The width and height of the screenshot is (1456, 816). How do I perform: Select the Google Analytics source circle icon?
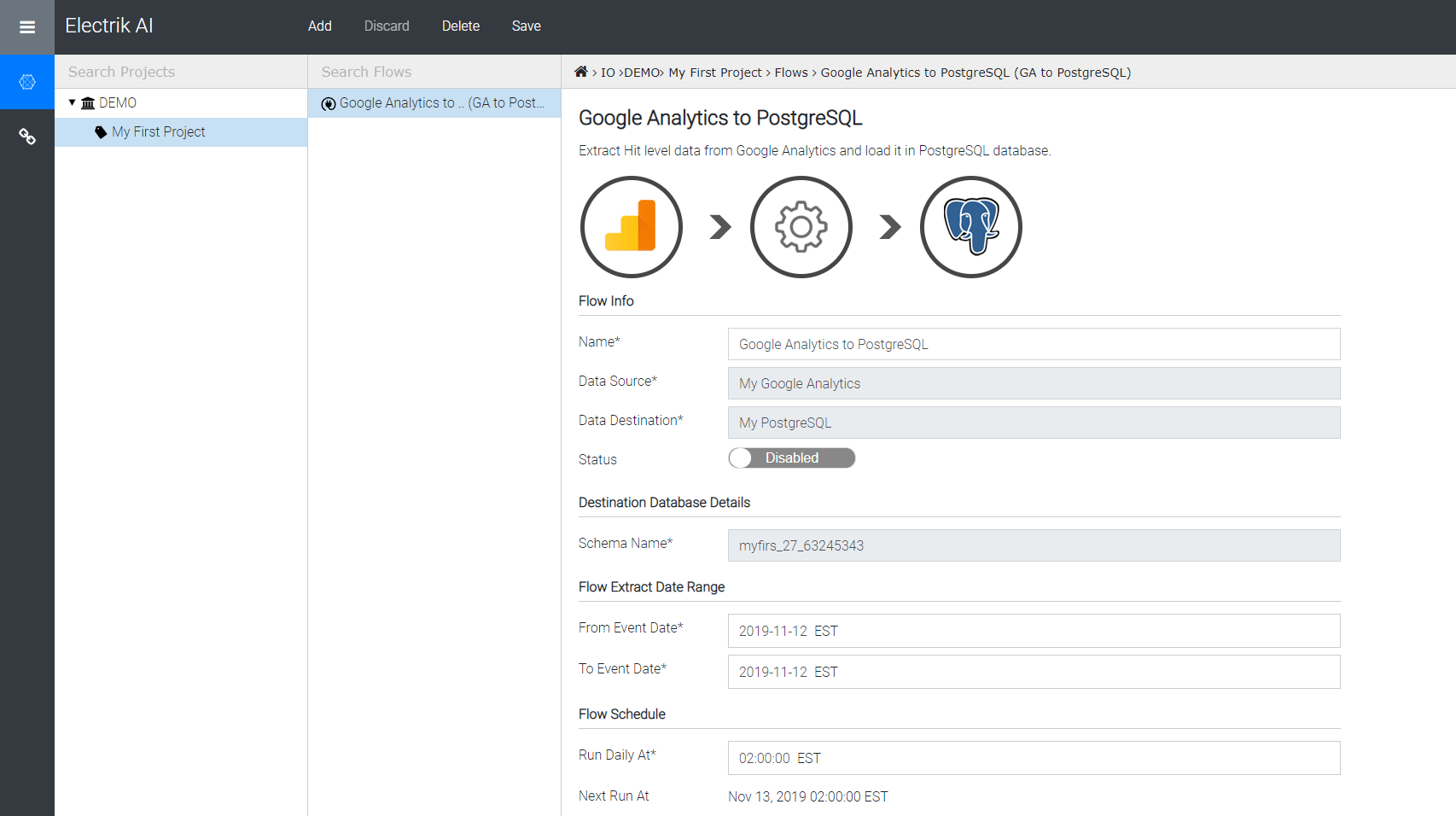(631, 227)
